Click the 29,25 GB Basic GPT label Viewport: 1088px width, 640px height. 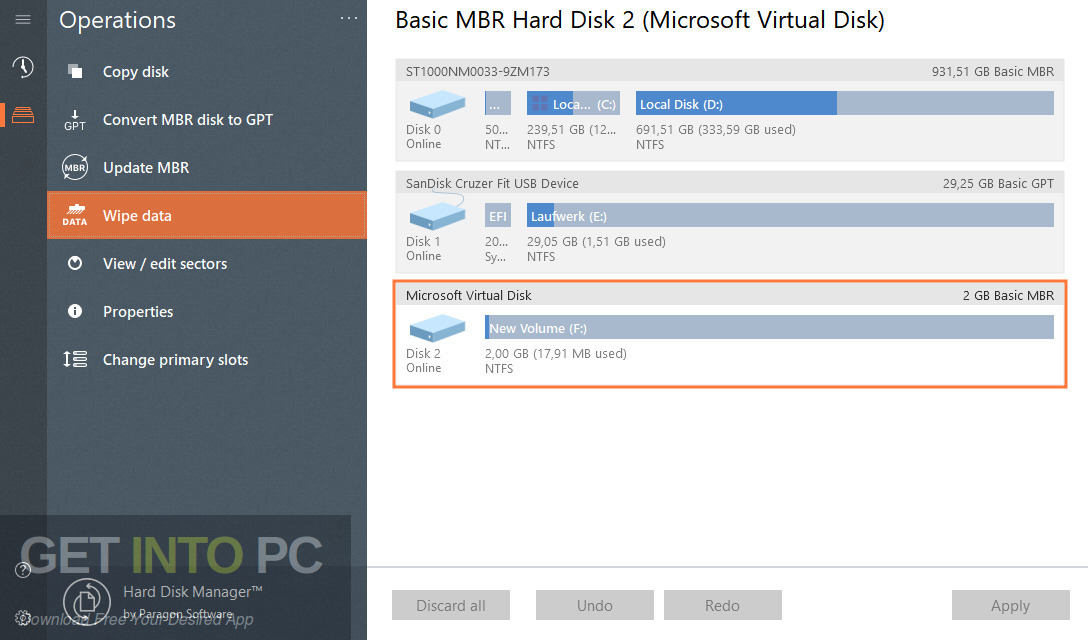pyautogui.click(x=998, y=183)
